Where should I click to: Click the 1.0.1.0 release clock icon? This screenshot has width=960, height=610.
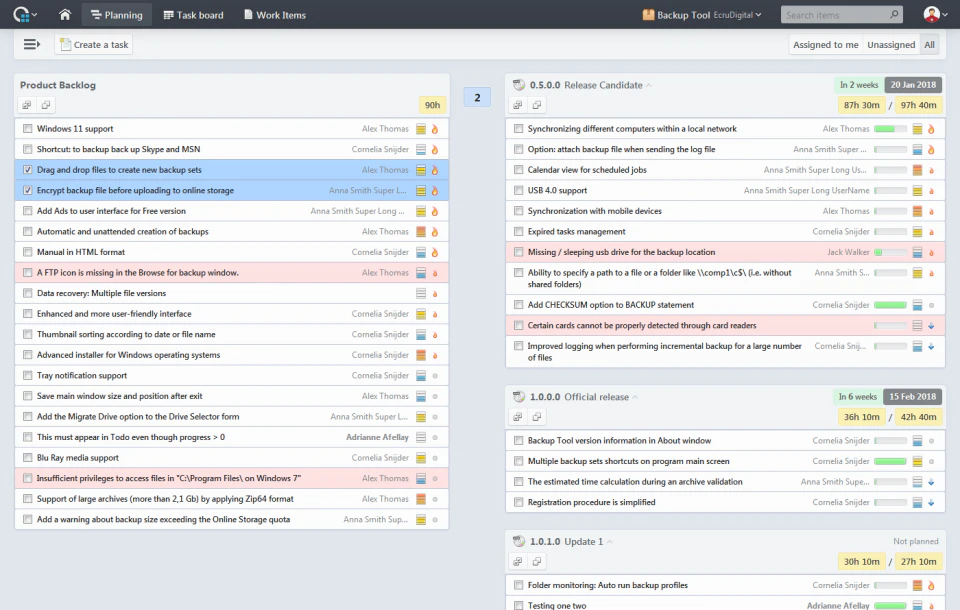519,541
